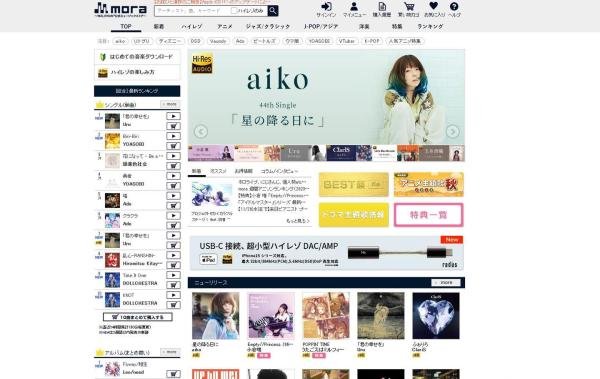Viewport: 600px width, 379px height.
Task: Add クラクラ by Ado to cart
Action: pos(173,225)
